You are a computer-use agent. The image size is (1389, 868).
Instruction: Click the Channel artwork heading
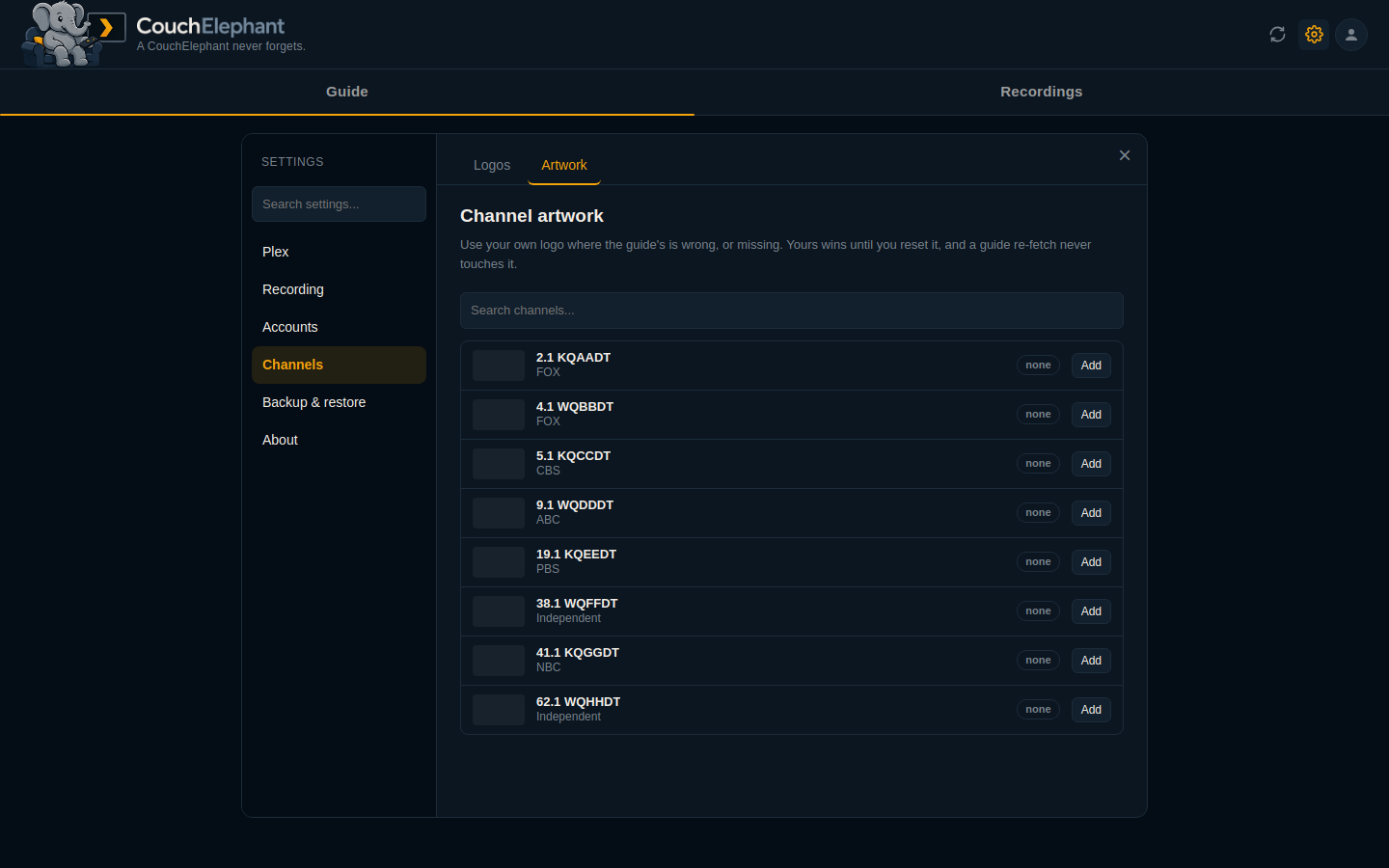click(531, 216)
